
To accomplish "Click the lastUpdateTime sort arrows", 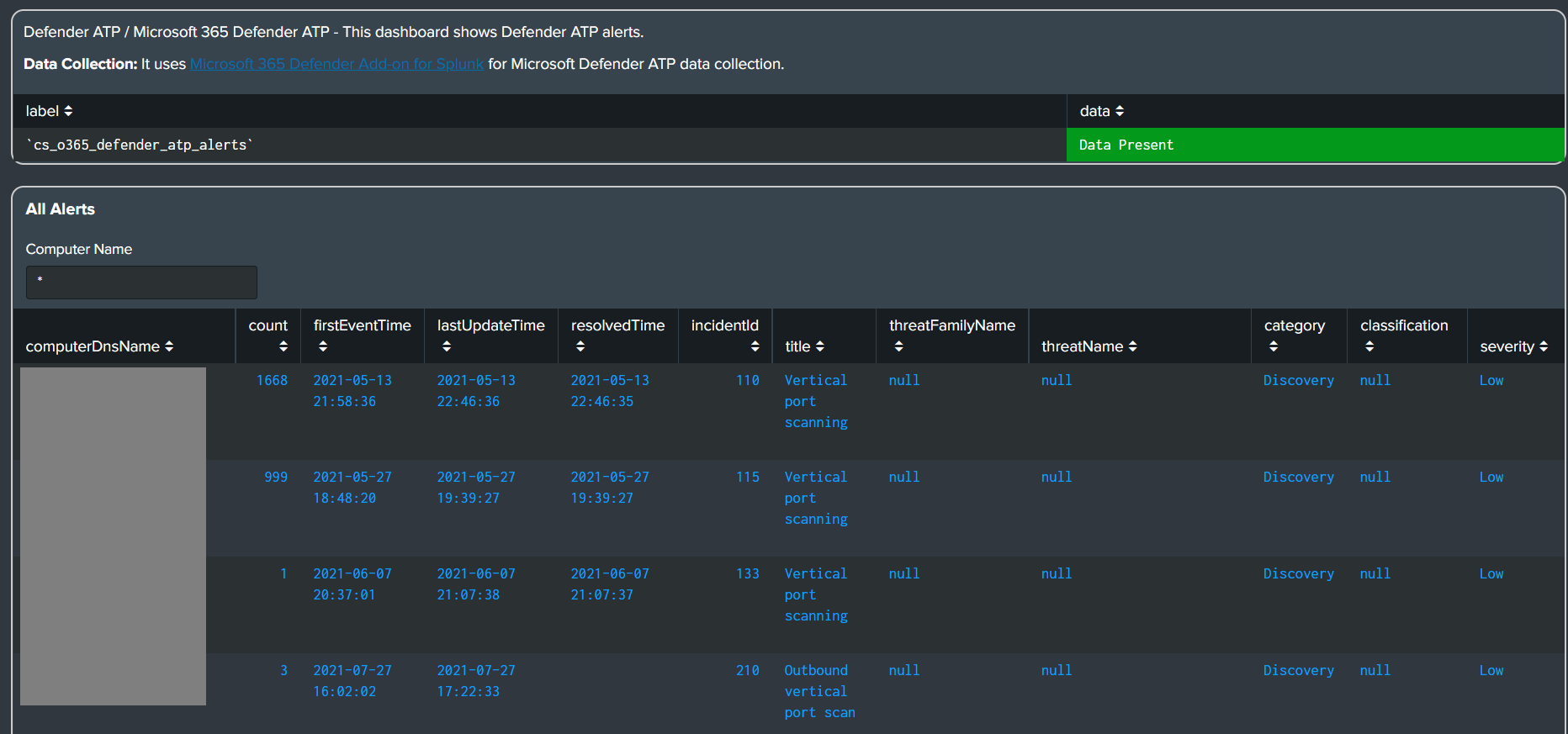I will (447, 346).
